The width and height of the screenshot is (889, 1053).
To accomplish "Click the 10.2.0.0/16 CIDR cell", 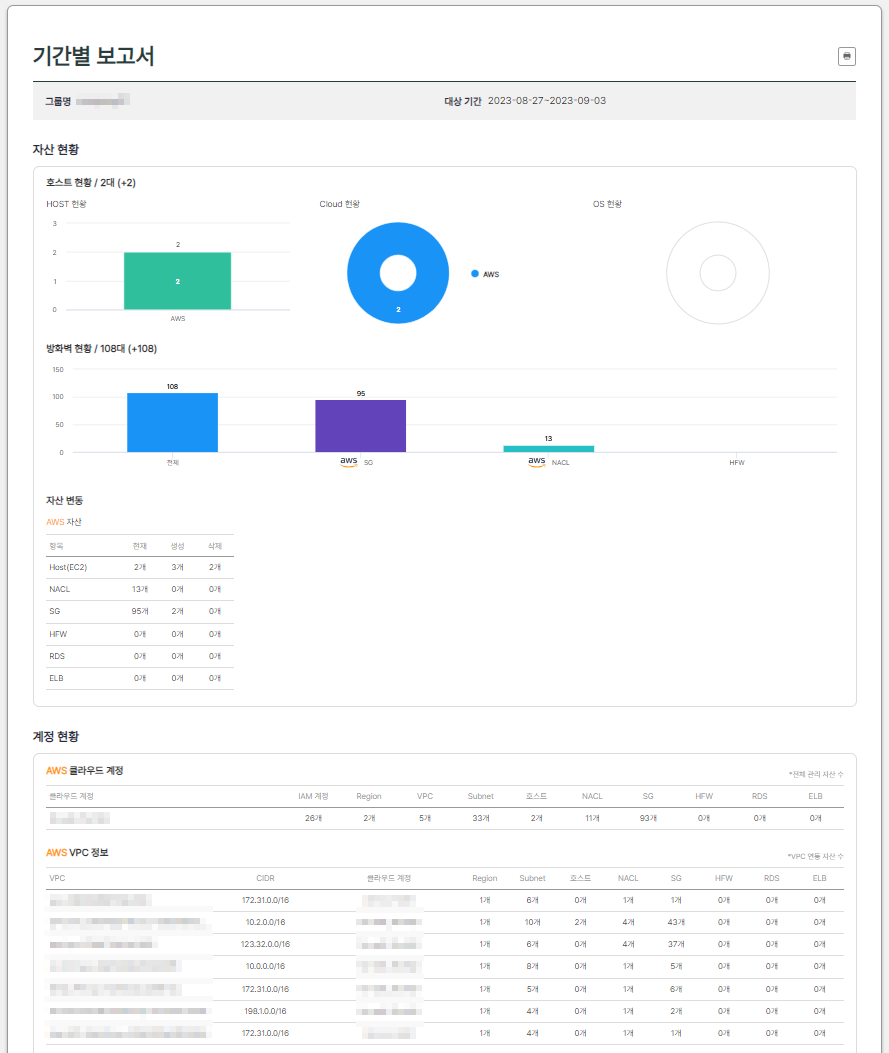I will point(265,922).
